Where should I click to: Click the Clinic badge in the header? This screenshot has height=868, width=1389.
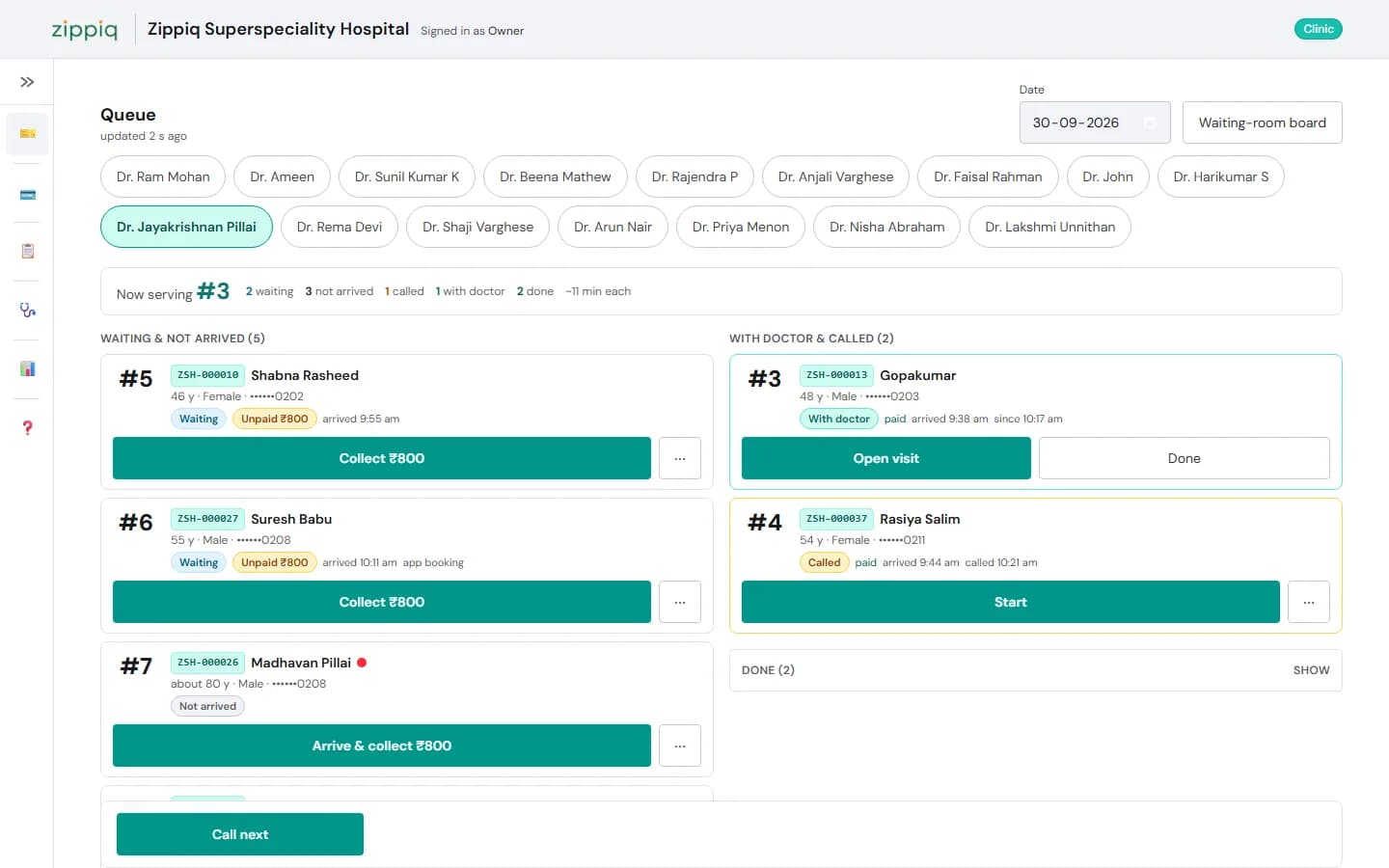click(x=1318, y=29)
